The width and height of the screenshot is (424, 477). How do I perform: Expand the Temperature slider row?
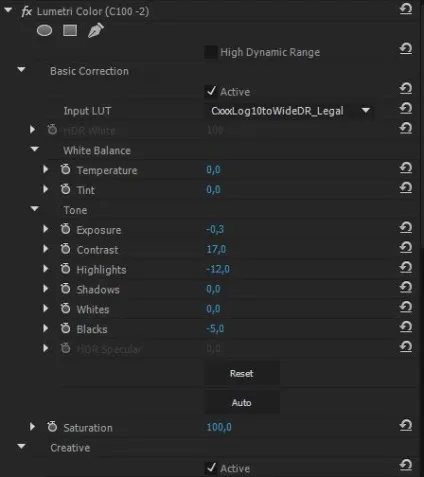(45, 170)
